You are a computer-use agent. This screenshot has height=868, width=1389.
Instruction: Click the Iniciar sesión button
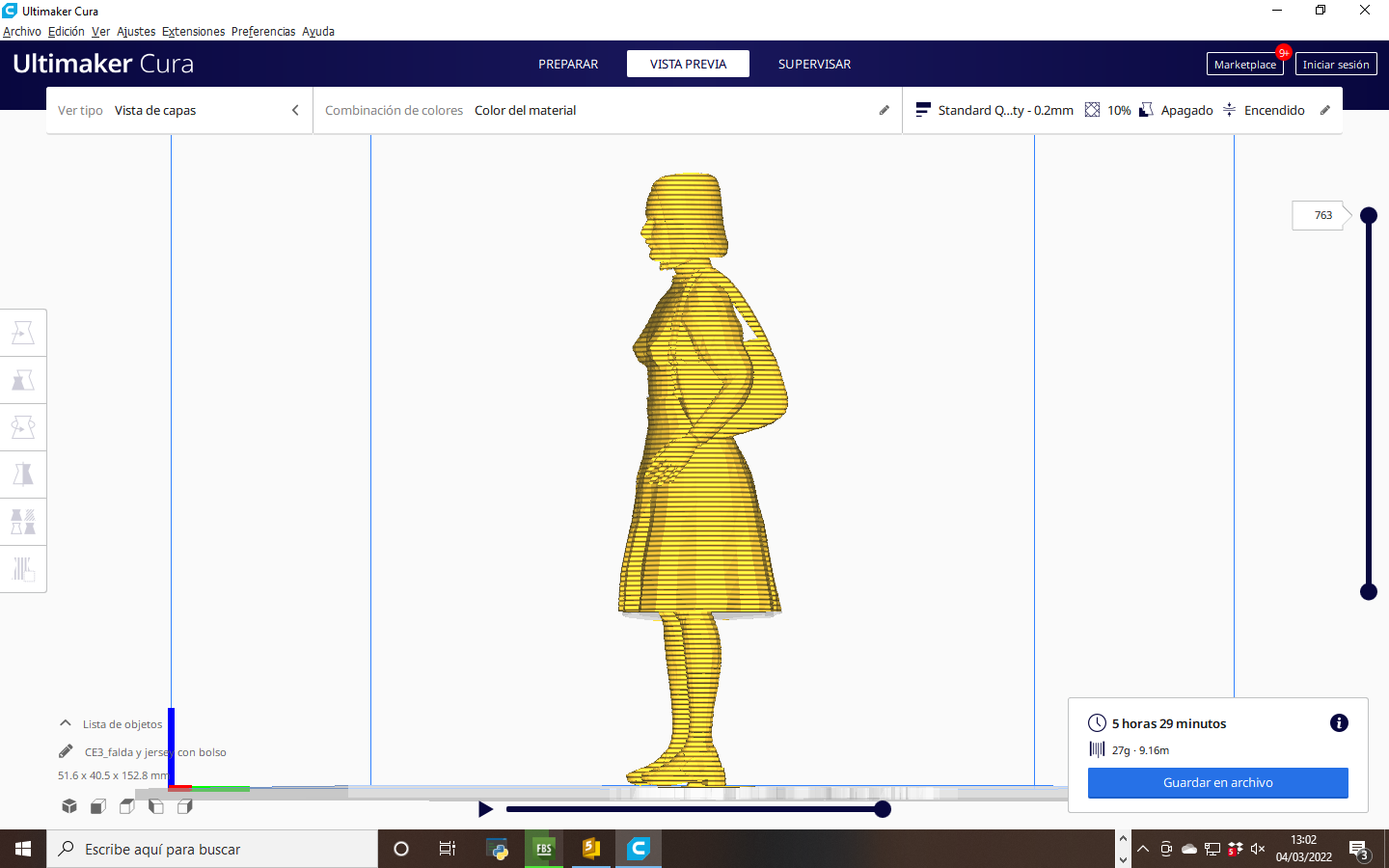pos(1336,64)
